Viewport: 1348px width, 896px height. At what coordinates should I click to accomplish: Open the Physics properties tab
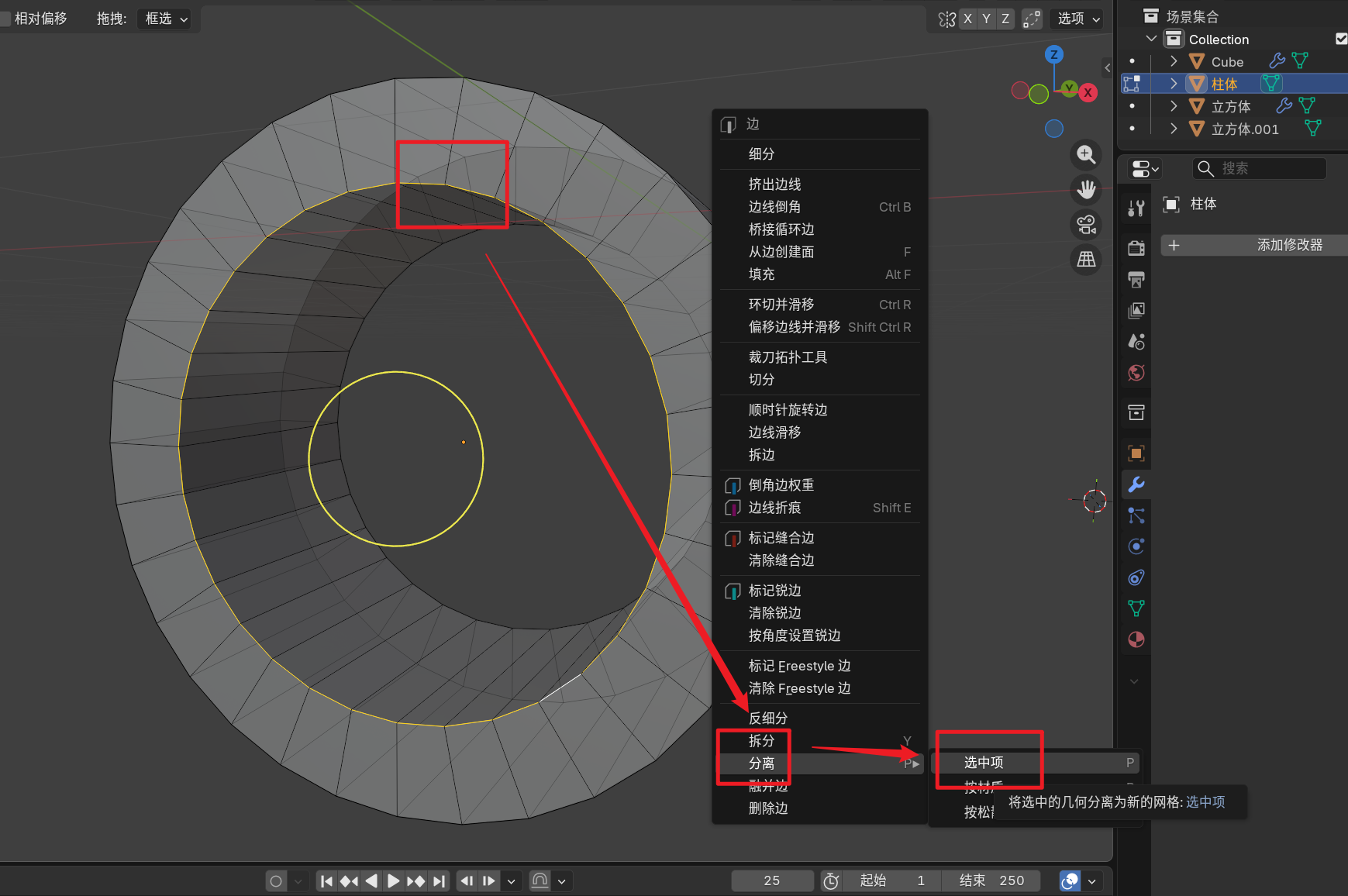click(1136, 546)
